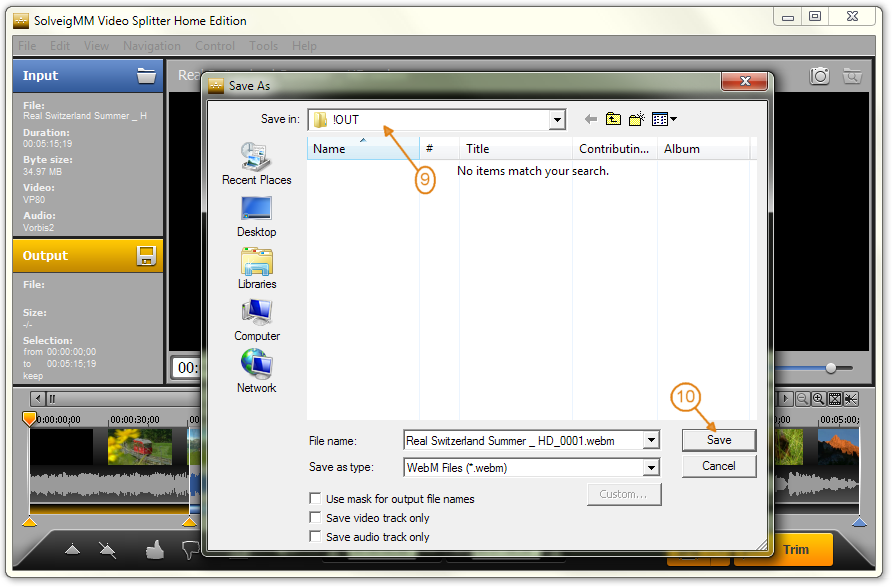Close the Save As dialog
Viewport: 893px width, 587px height.
[745, 81]
